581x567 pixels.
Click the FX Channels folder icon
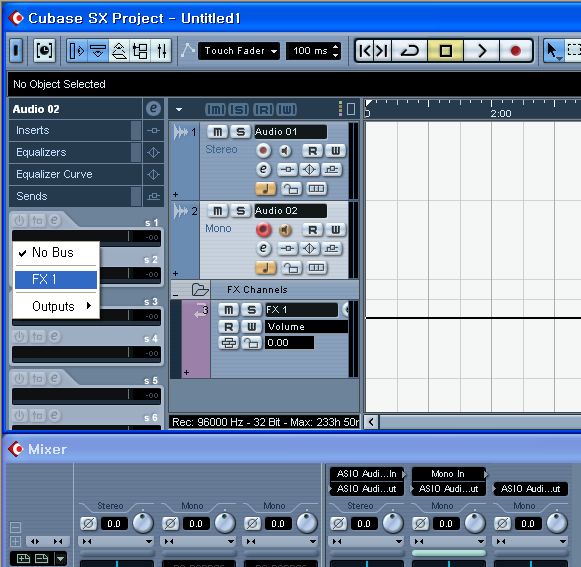pyautogui.click(x=200, y=289)
